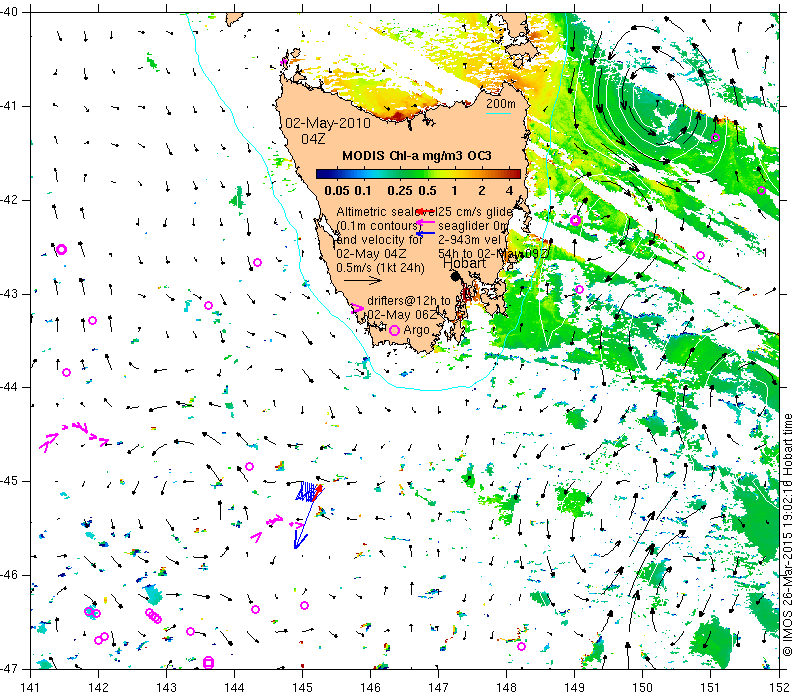
Task: Click the Argo circle inside the eddy near 151E
Action: coord(715,137)
